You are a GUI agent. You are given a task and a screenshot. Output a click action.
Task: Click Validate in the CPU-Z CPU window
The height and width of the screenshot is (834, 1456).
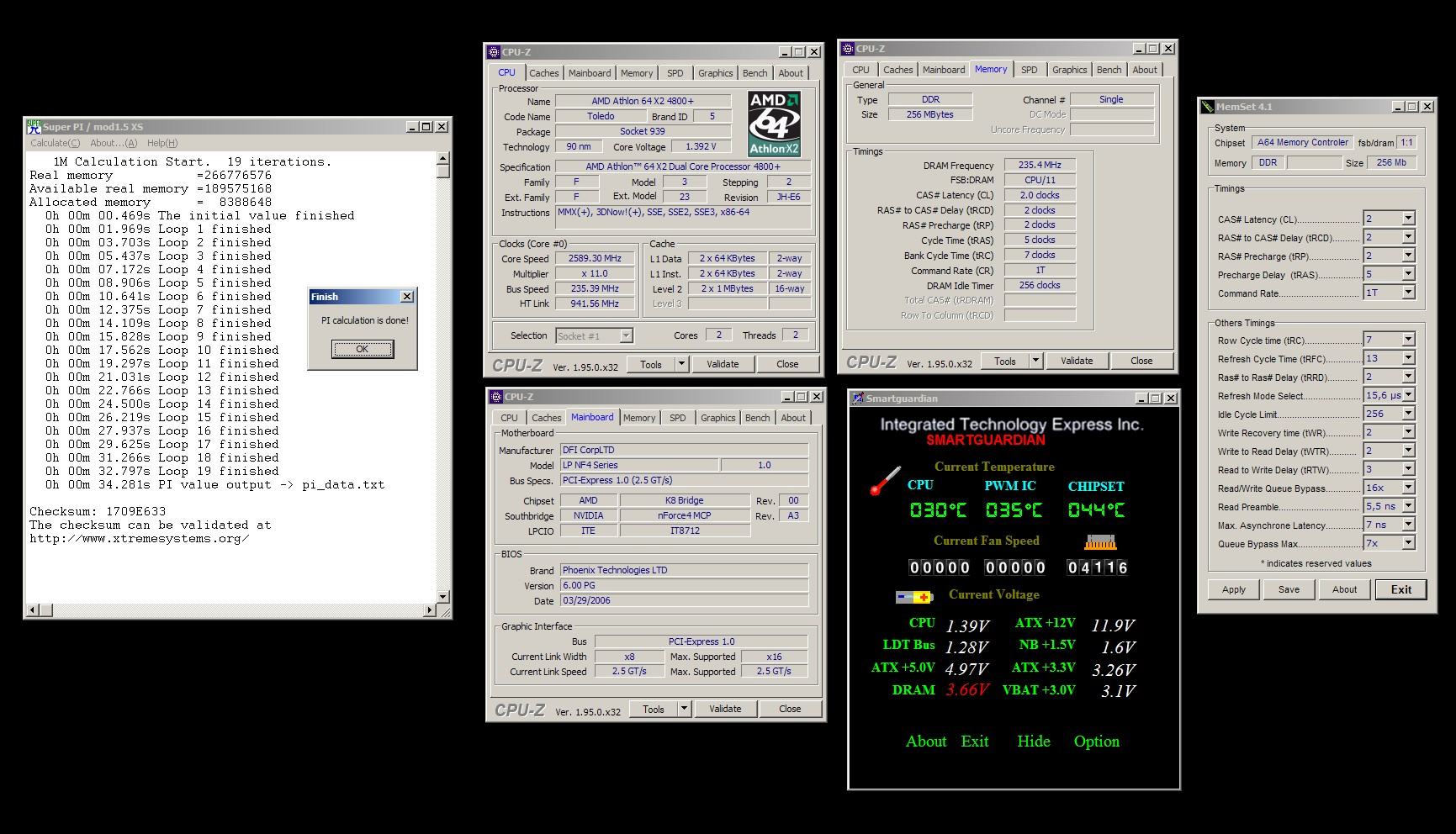point(723,364)
